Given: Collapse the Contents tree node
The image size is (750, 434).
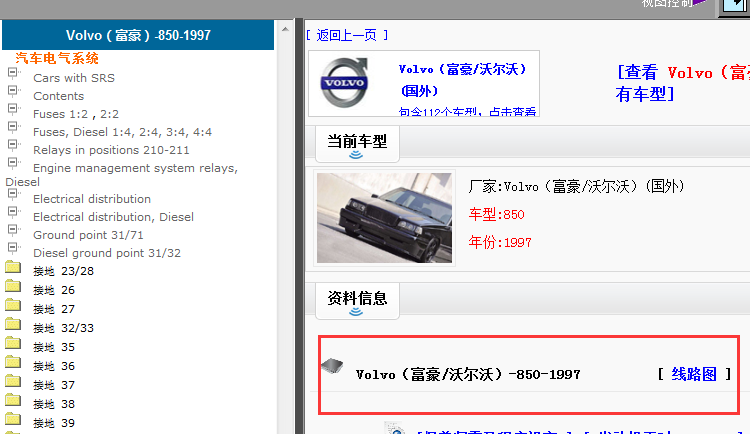Looking at the screenshot, I should 12,91.
